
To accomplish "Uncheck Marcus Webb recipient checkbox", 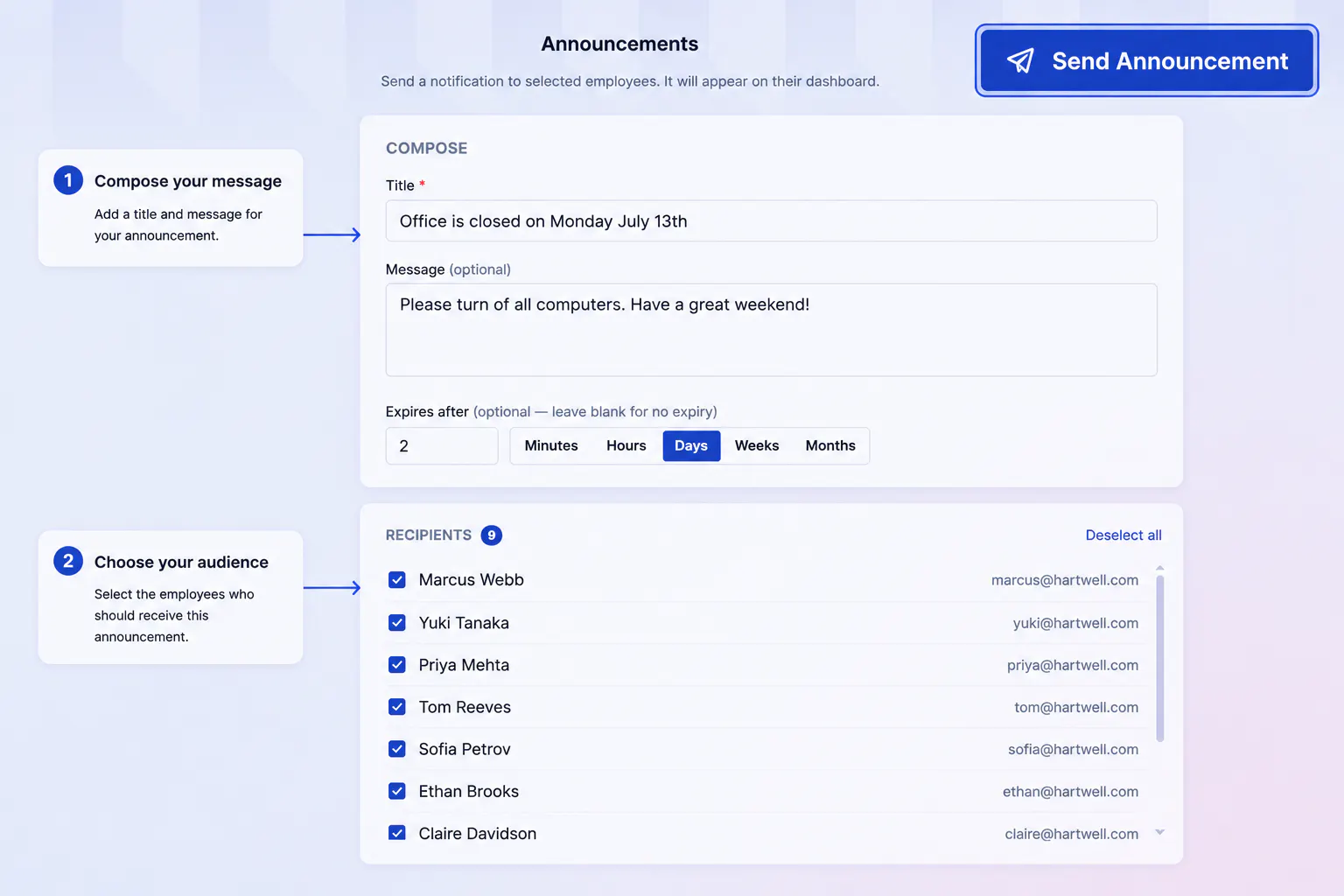I will tap(397, 580).
